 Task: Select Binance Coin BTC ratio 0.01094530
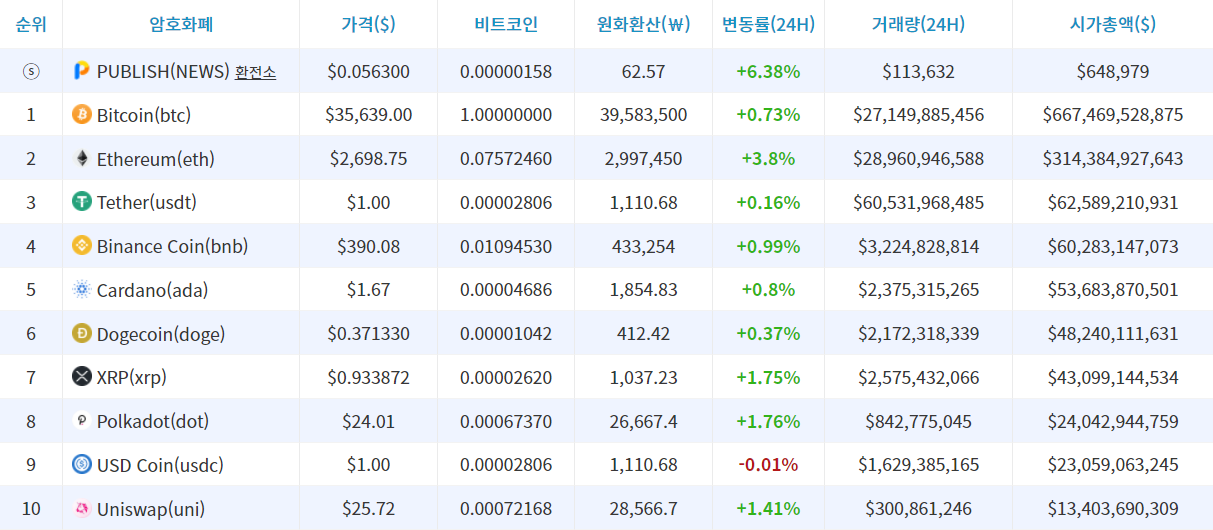pos(506,246)
